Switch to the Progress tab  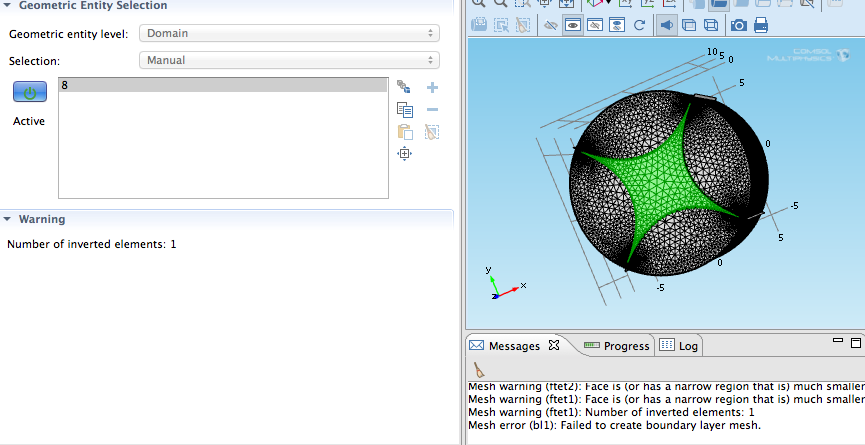pos(617,346)
